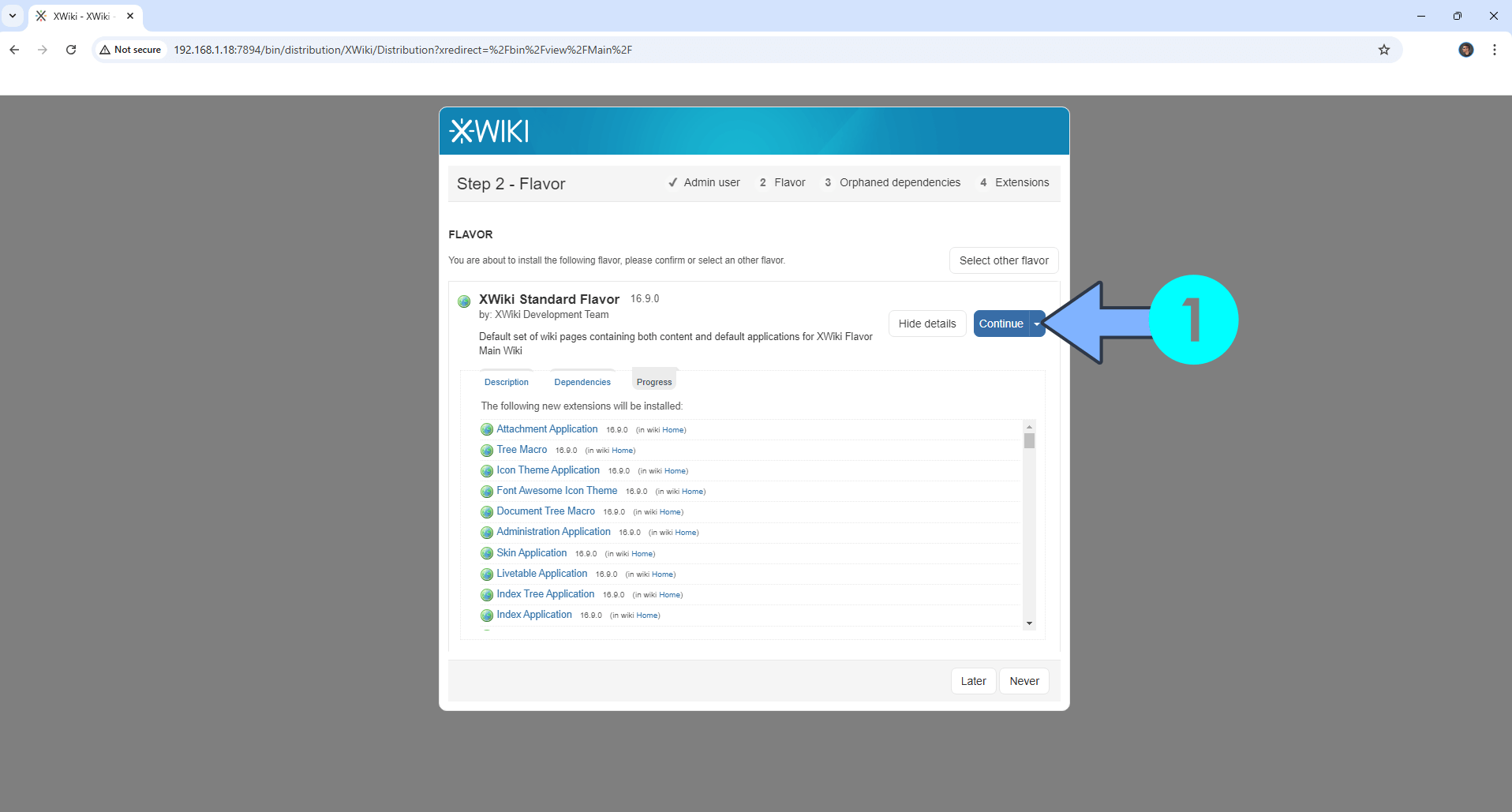1512x812 pixels.
Task: Open the Index Tree Application link
Action: [545, 594]
